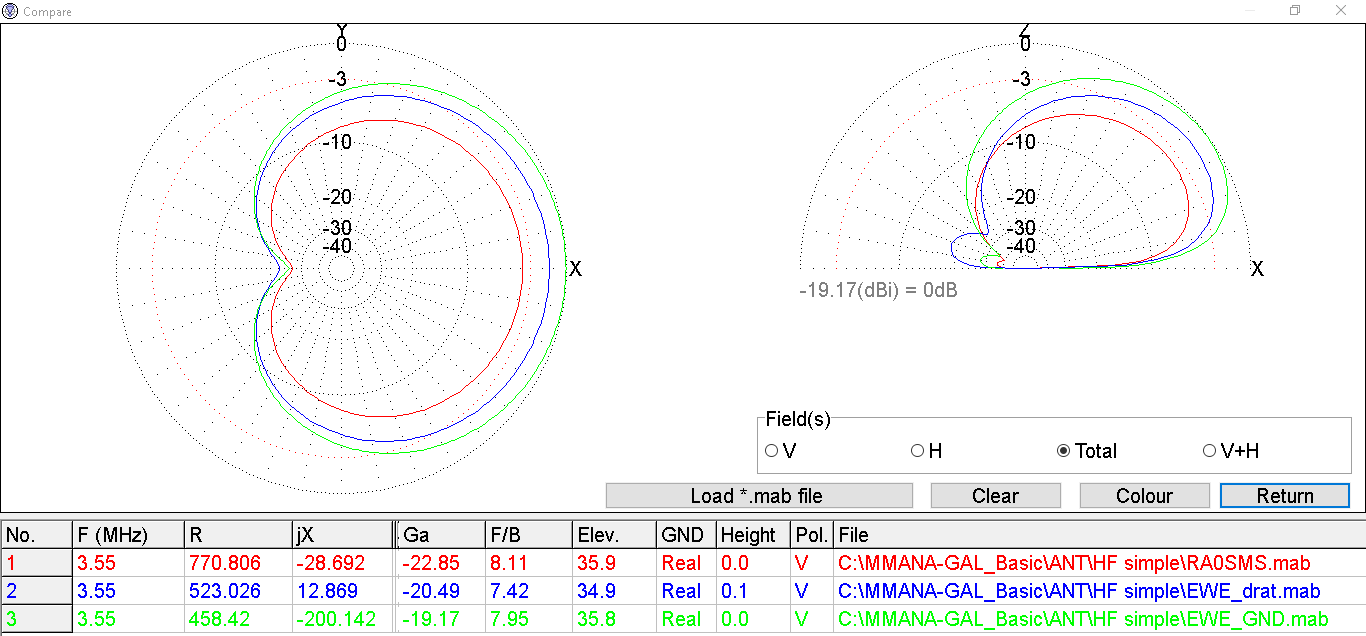Click the Clear button
The image size is (1366, 636).
pyautogui.click(x=995, y=496)
